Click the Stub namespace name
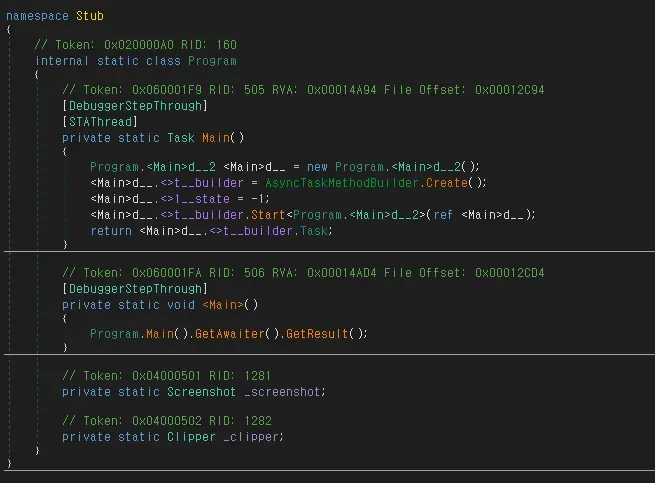The height and width of the screenshot is (483, 655). pos(87,16)
